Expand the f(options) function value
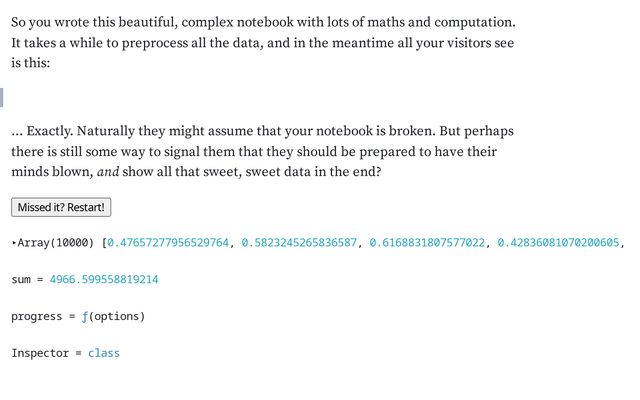640x400 pixels. click(113, 316)
